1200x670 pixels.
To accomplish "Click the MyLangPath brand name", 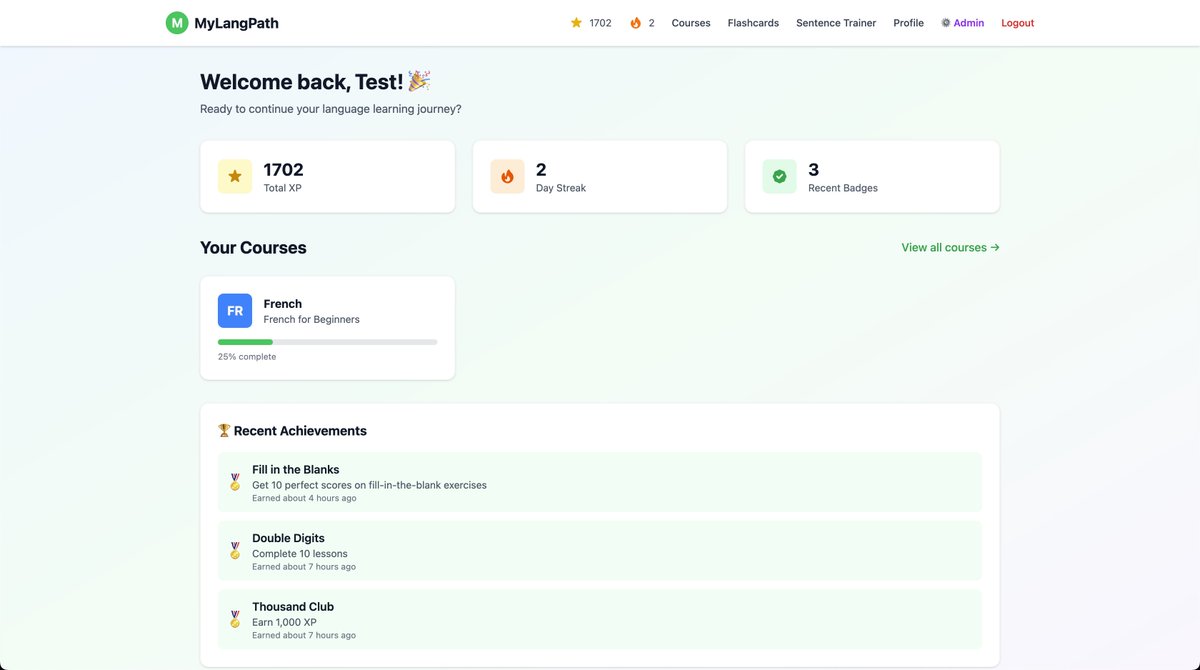I will coord(237,23).
